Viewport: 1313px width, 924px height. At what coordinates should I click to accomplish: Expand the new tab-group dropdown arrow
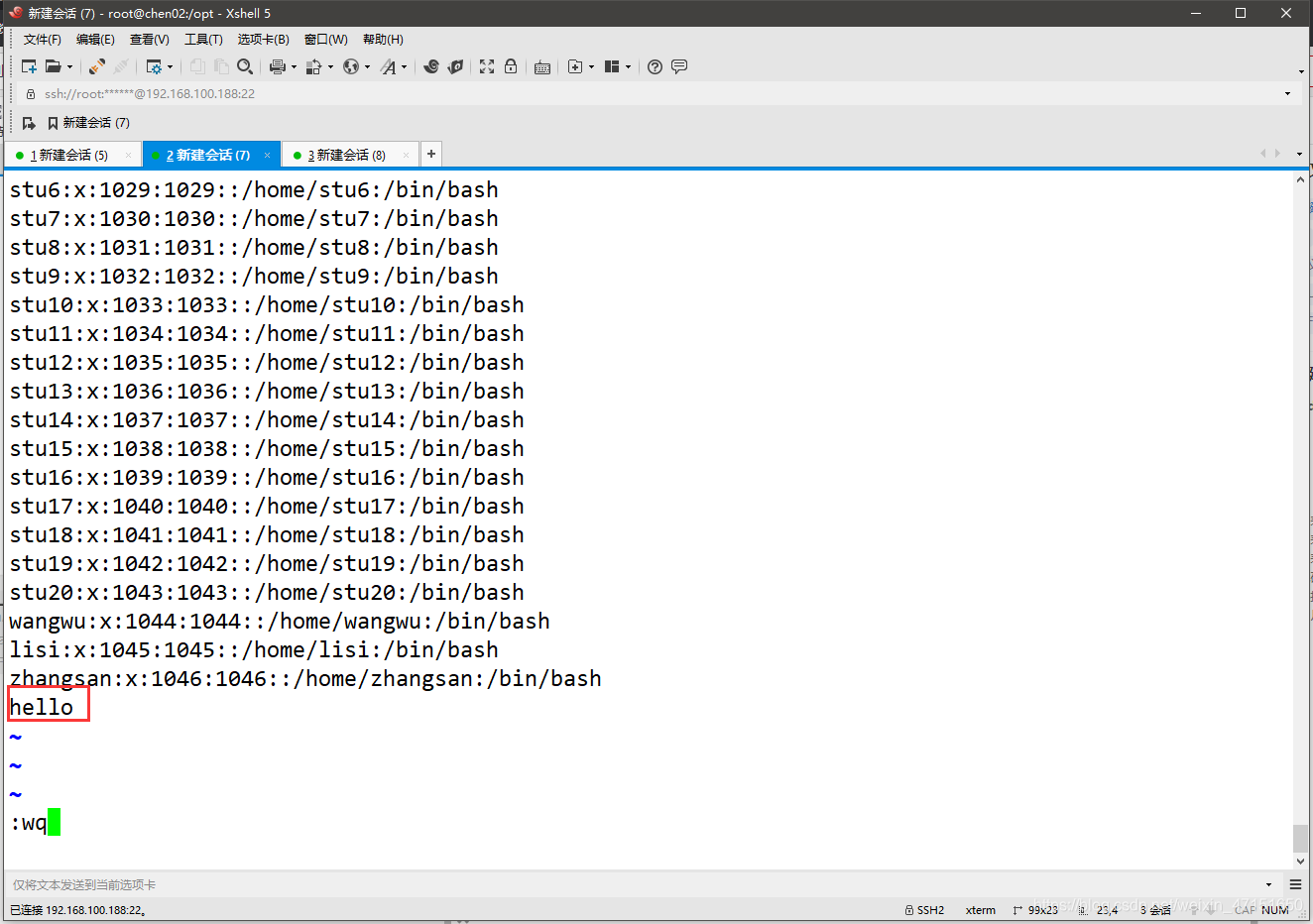[591, 67]
